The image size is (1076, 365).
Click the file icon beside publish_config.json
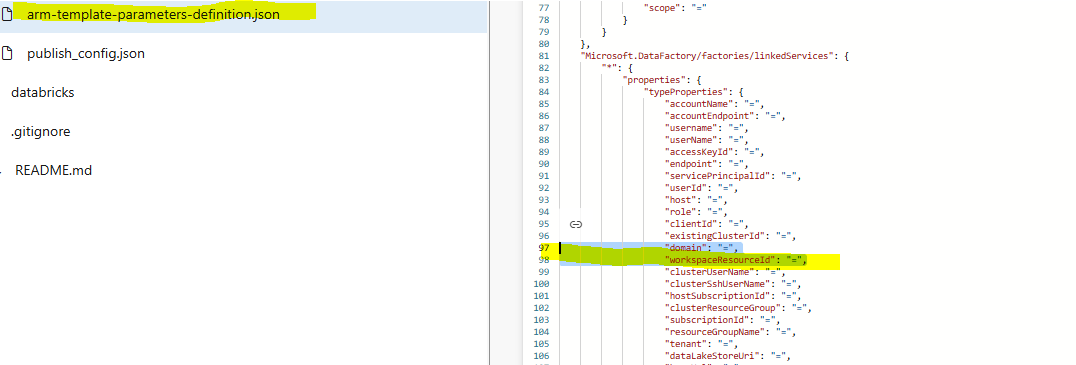click(8, 54)
